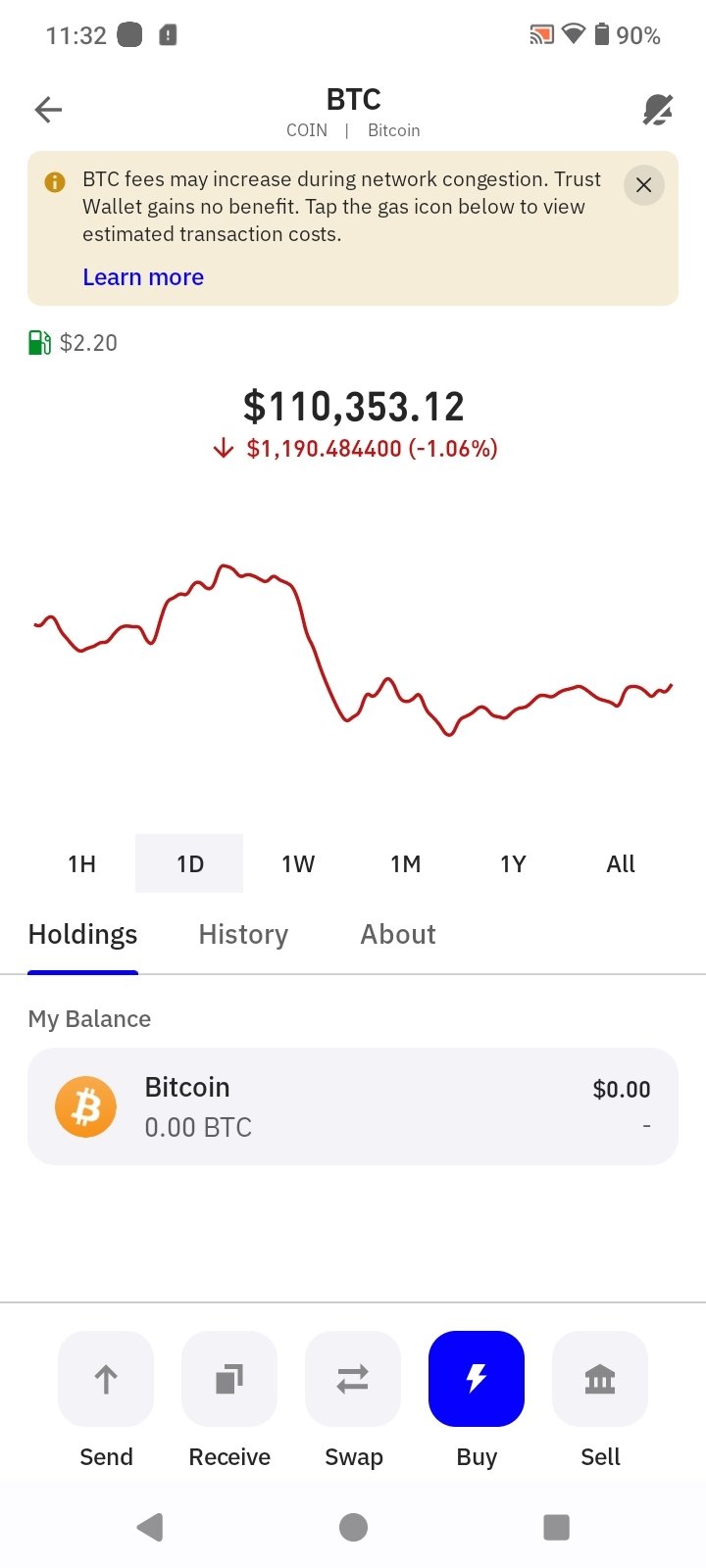Choose the All time range

point(621,863)
